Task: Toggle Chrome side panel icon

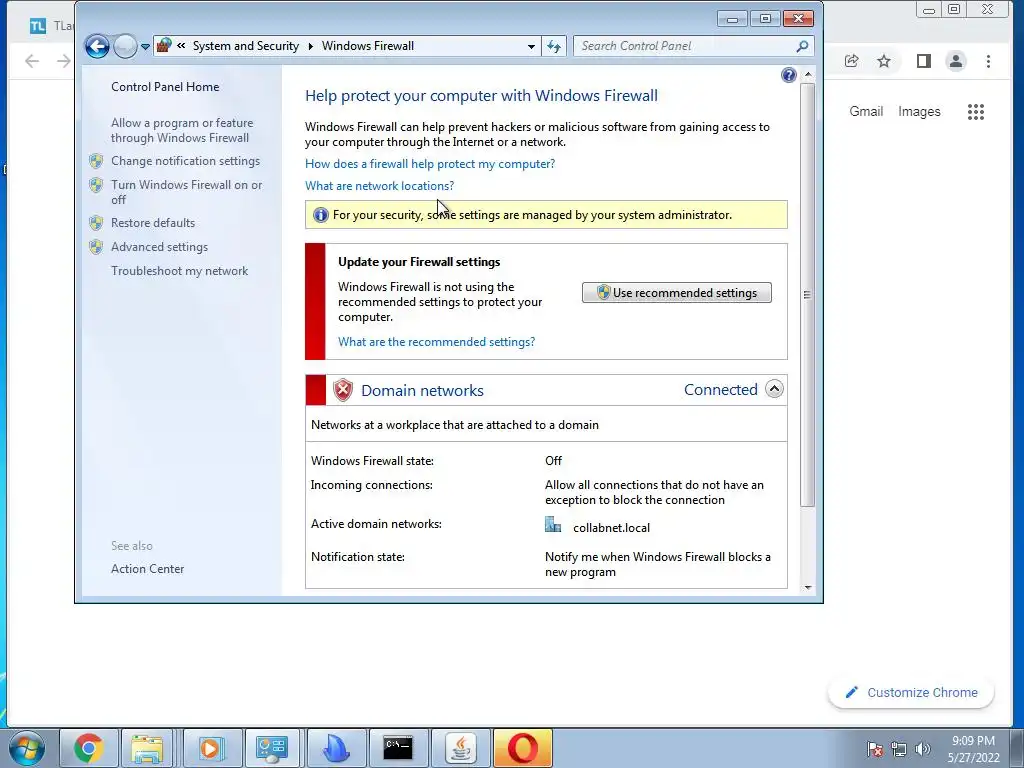Action: (923, 61)
